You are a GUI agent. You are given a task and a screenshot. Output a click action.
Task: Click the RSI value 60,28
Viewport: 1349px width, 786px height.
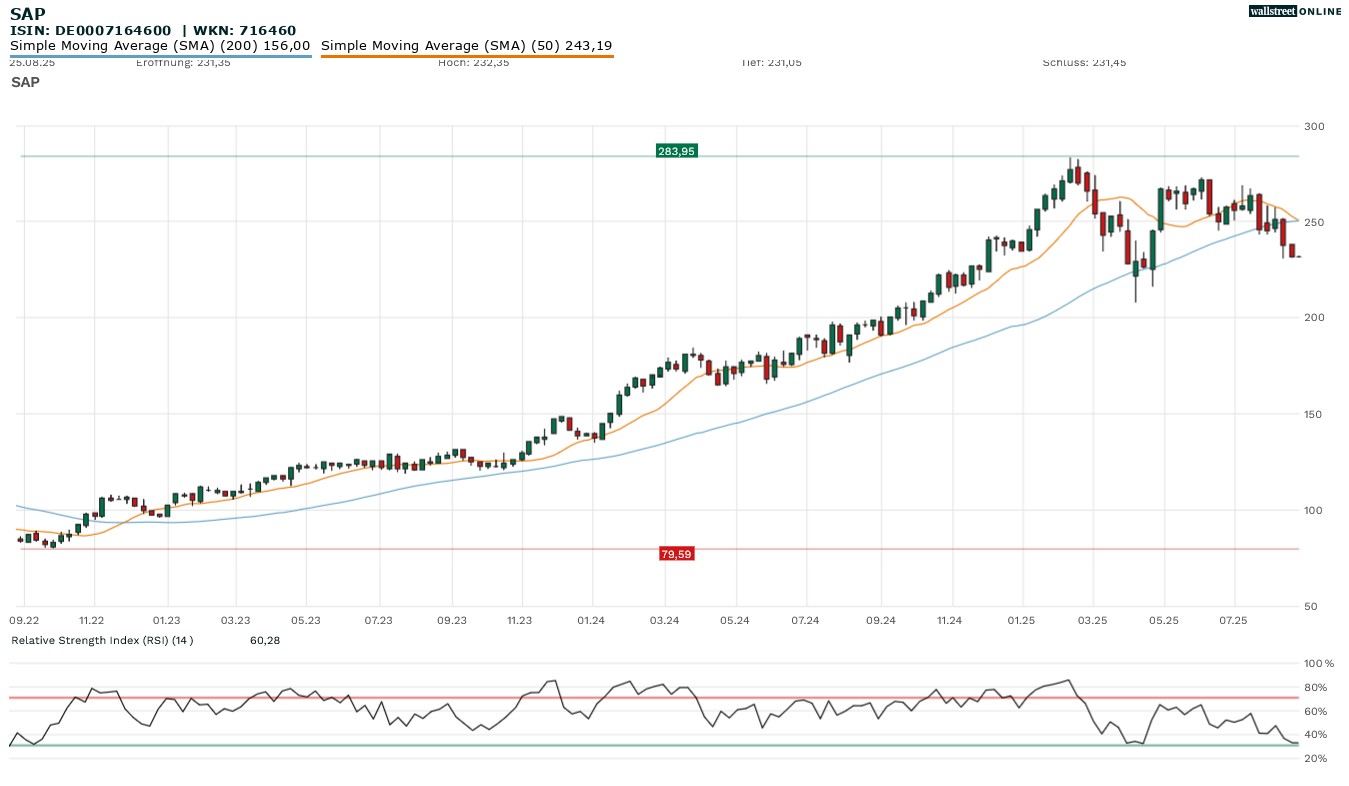point(265,640)
